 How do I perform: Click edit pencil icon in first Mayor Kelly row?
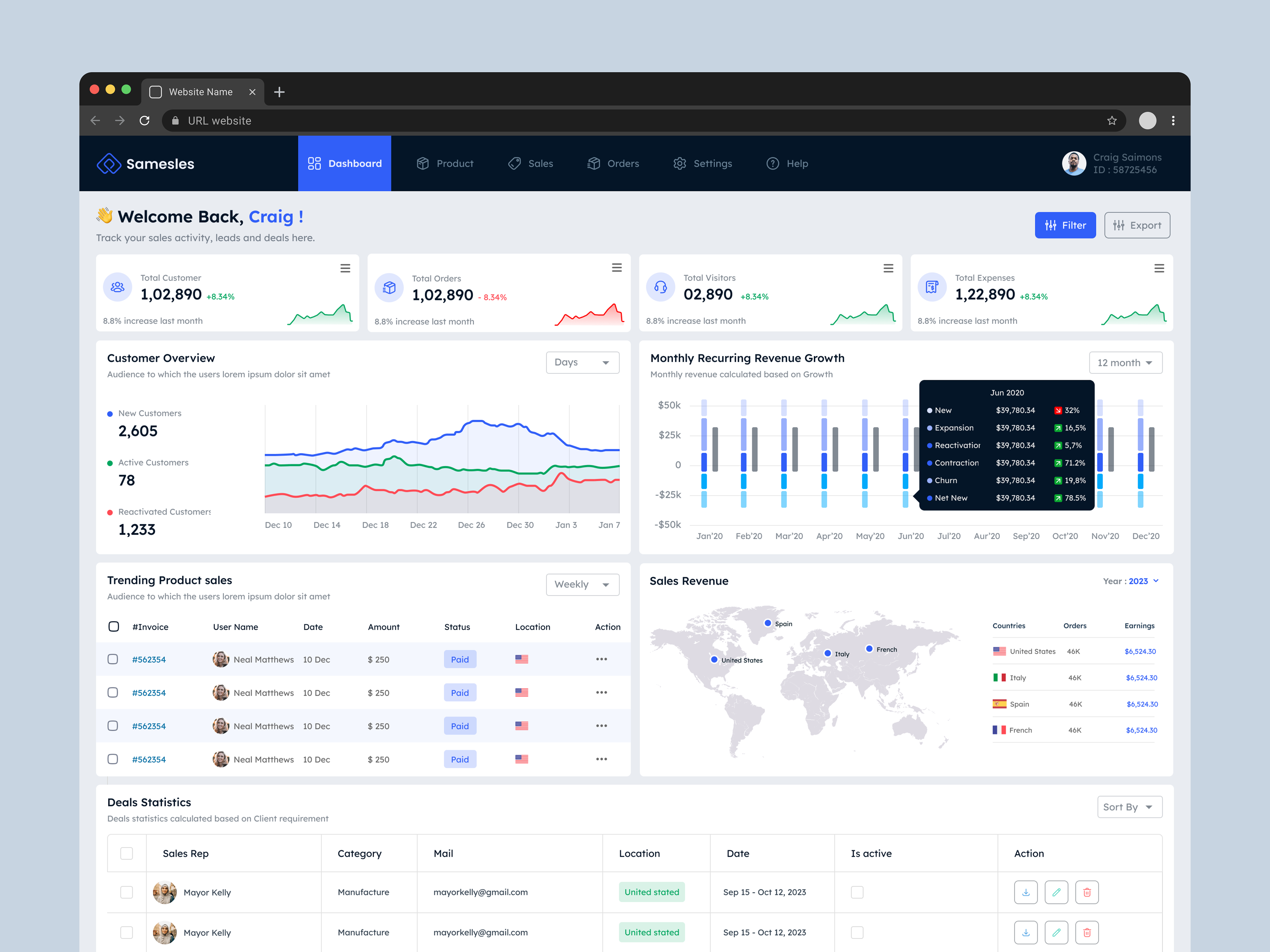coord(1056,892)
